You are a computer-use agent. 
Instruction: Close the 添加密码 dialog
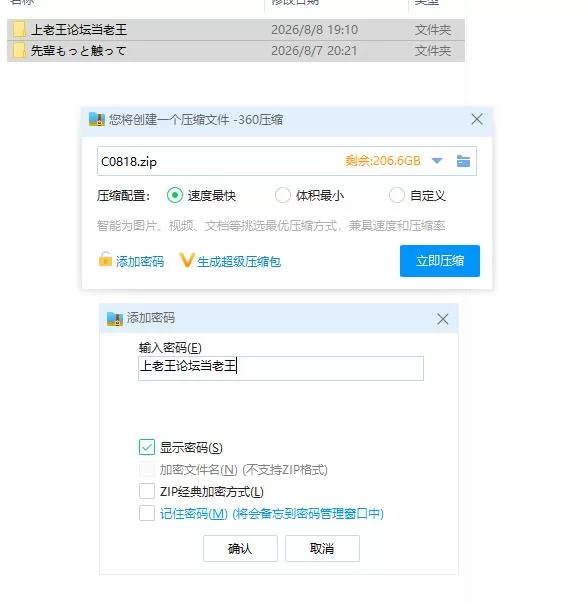click(443, 319)
